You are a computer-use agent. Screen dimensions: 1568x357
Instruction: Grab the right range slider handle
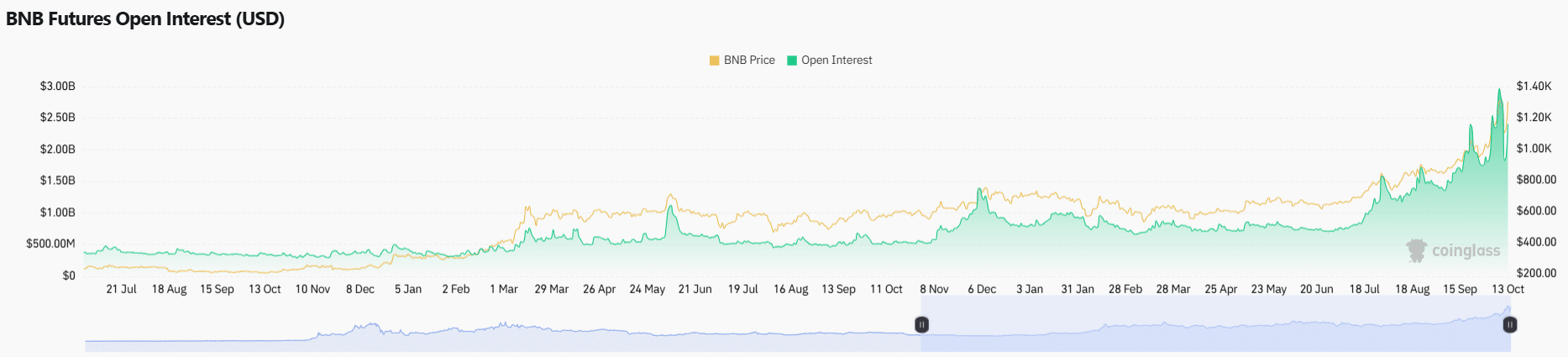coord(1510,324)
